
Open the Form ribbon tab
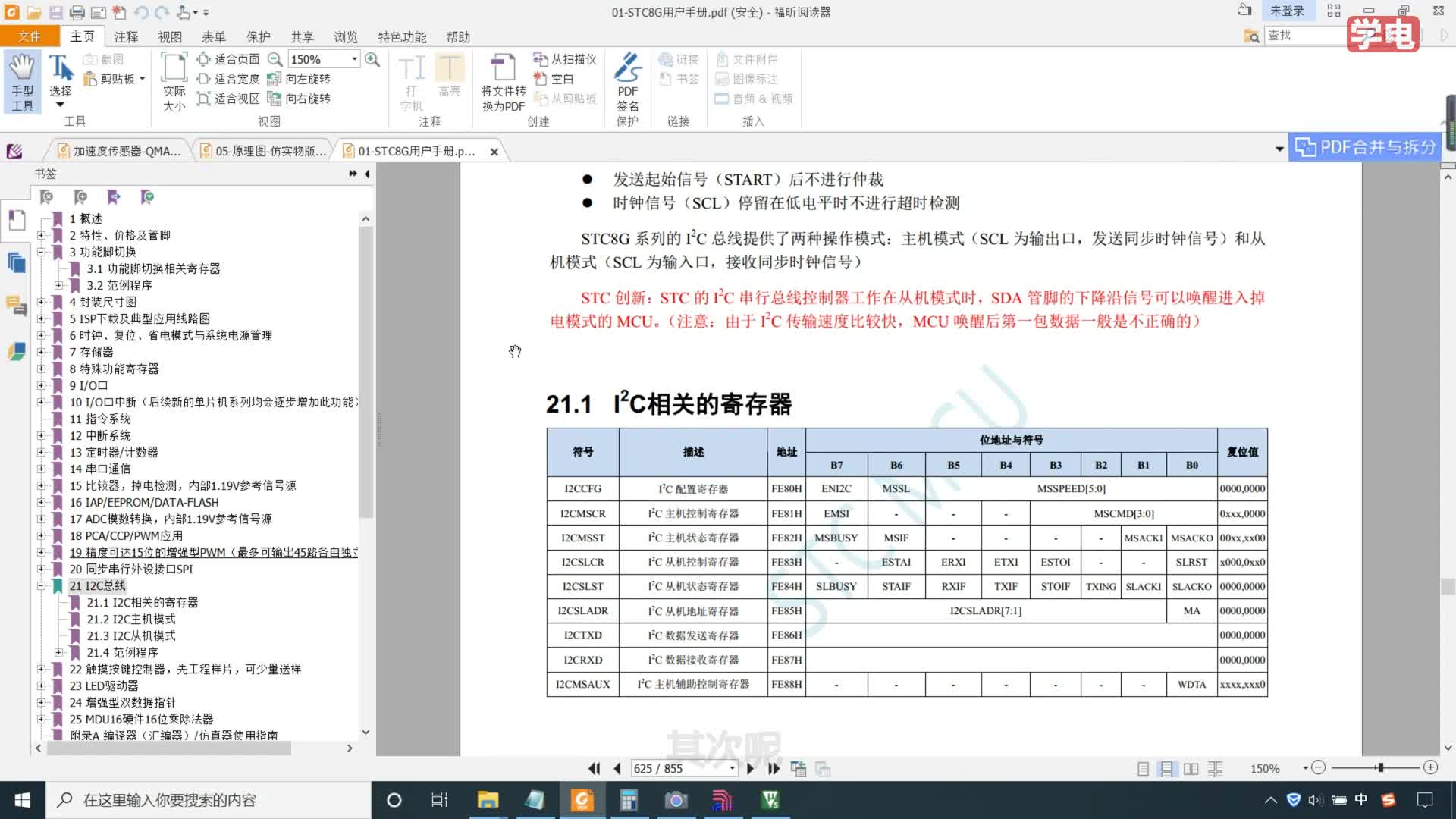[214, 36]
